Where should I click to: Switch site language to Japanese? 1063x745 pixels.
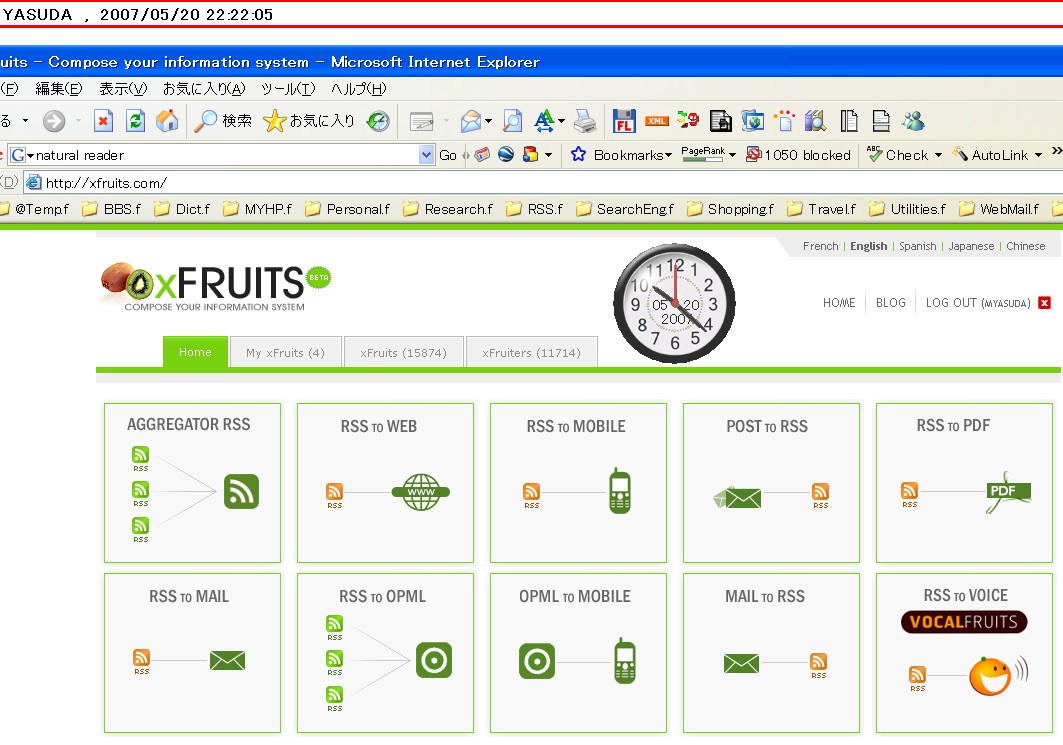(970, 246)
